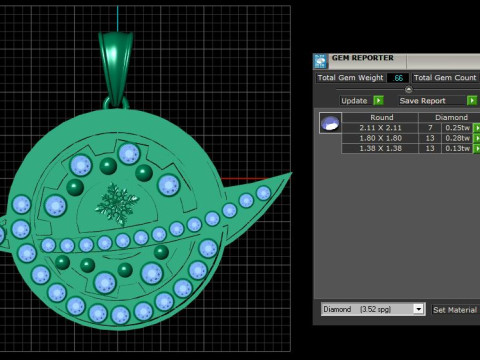The image size is (480, 360).
Task: Click count 13 in 1.38 row
Action: click(x=430, y=148)
